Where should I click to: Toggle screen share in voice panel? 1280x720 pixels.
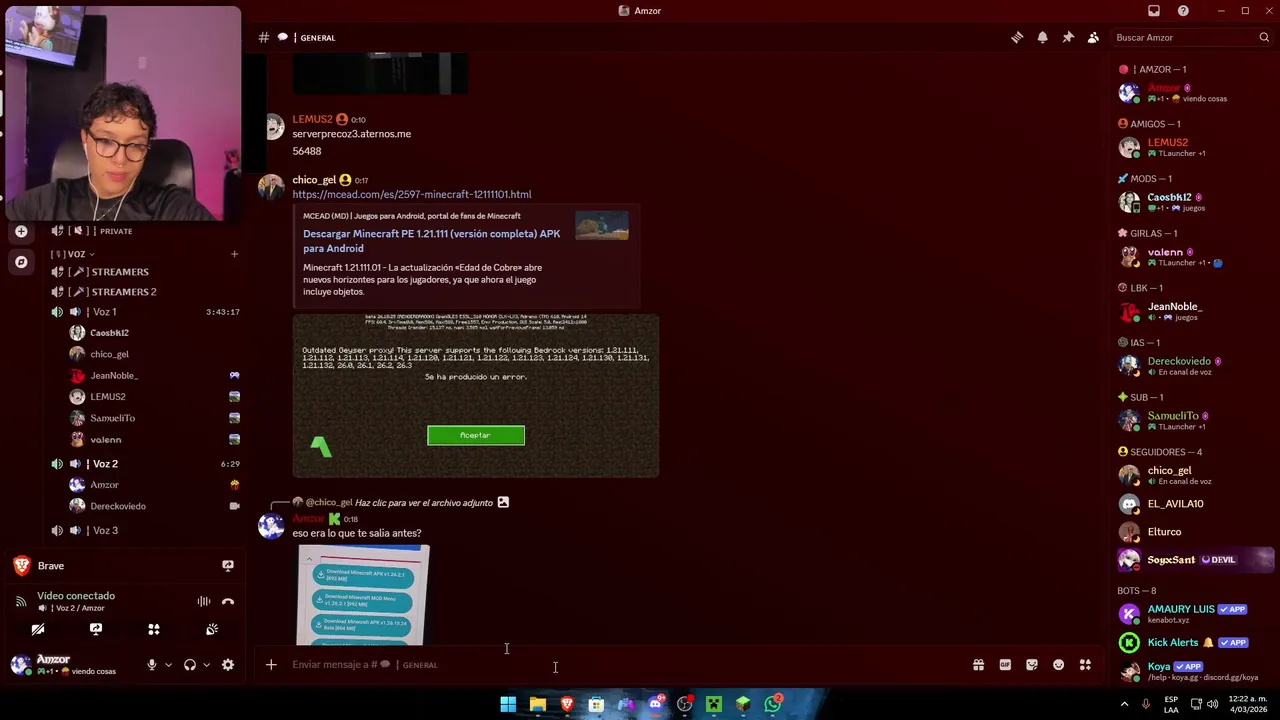[x=96, y=629]
